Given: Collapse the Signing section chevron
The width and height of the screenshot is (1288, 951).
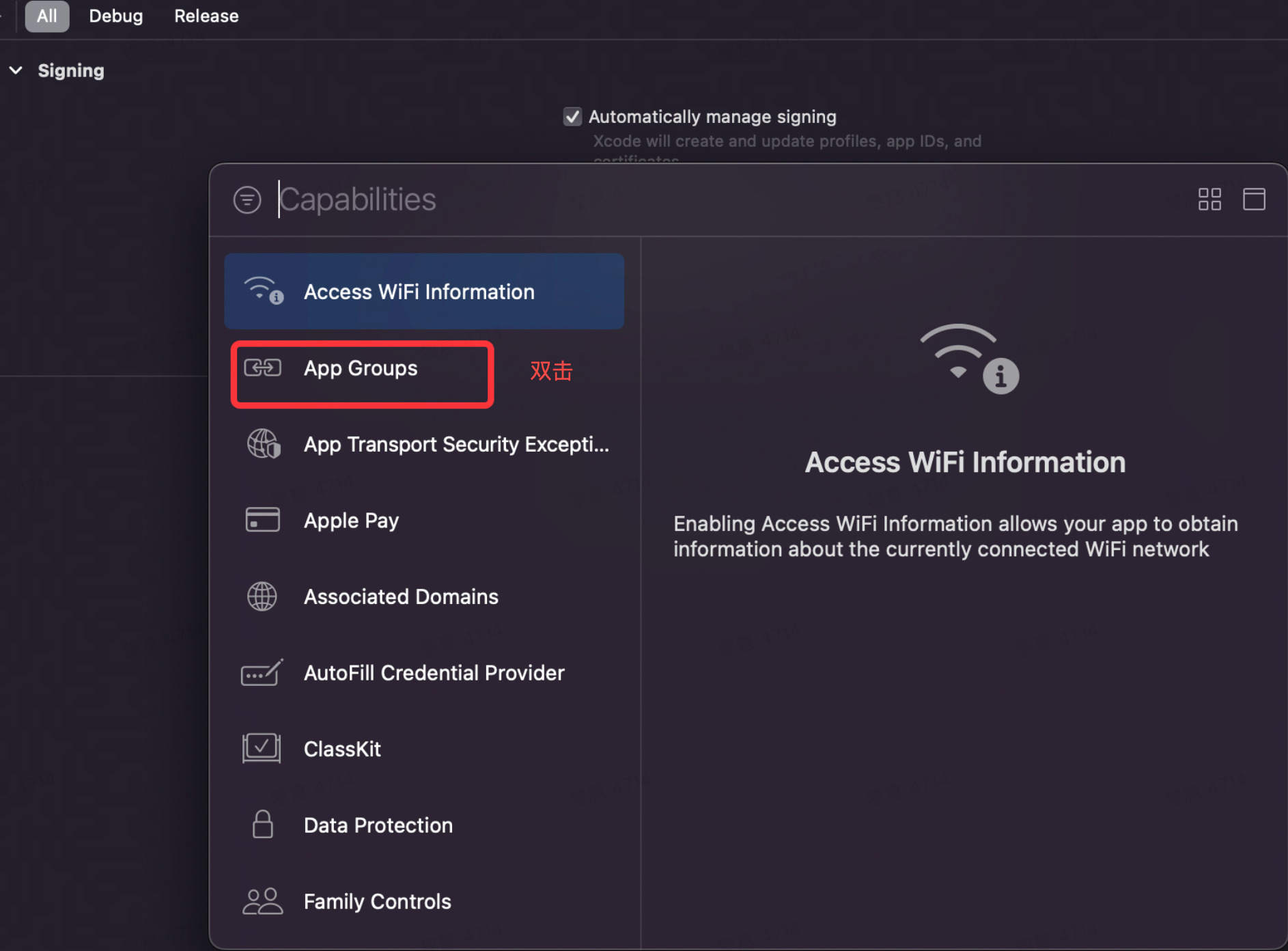Looking at the screenshot, I should (x=16, y=70).
